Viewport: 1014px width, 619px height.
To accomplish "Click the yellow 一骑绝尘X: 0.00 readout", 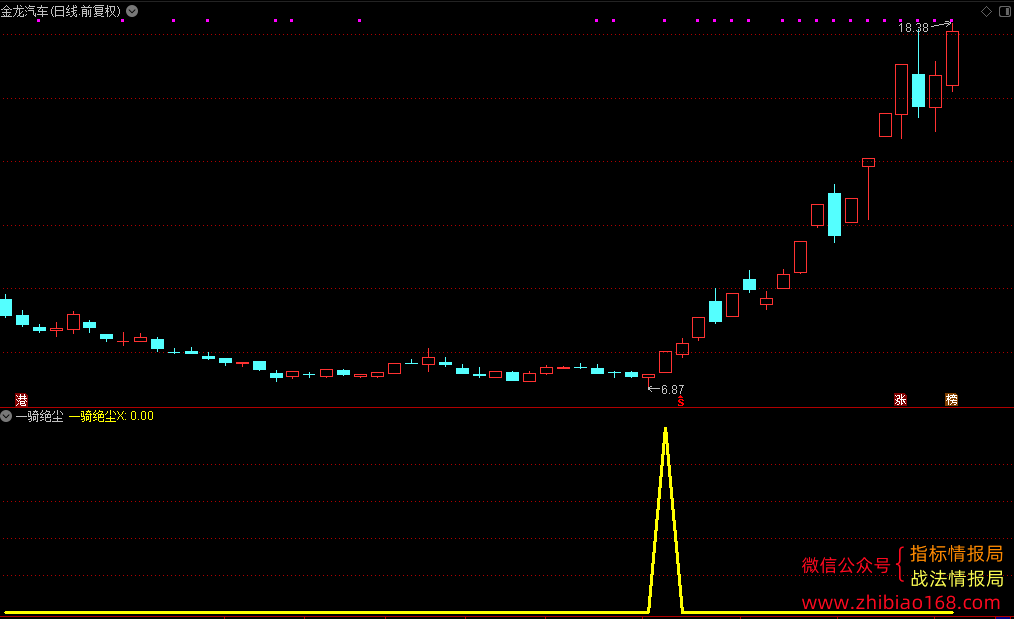I will tap(111, 416).
